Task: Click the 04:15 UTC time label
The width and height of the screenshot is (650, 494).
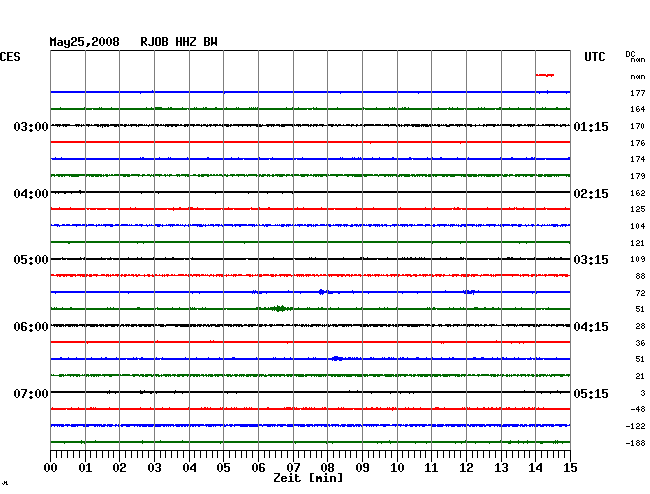Action: 591,327
